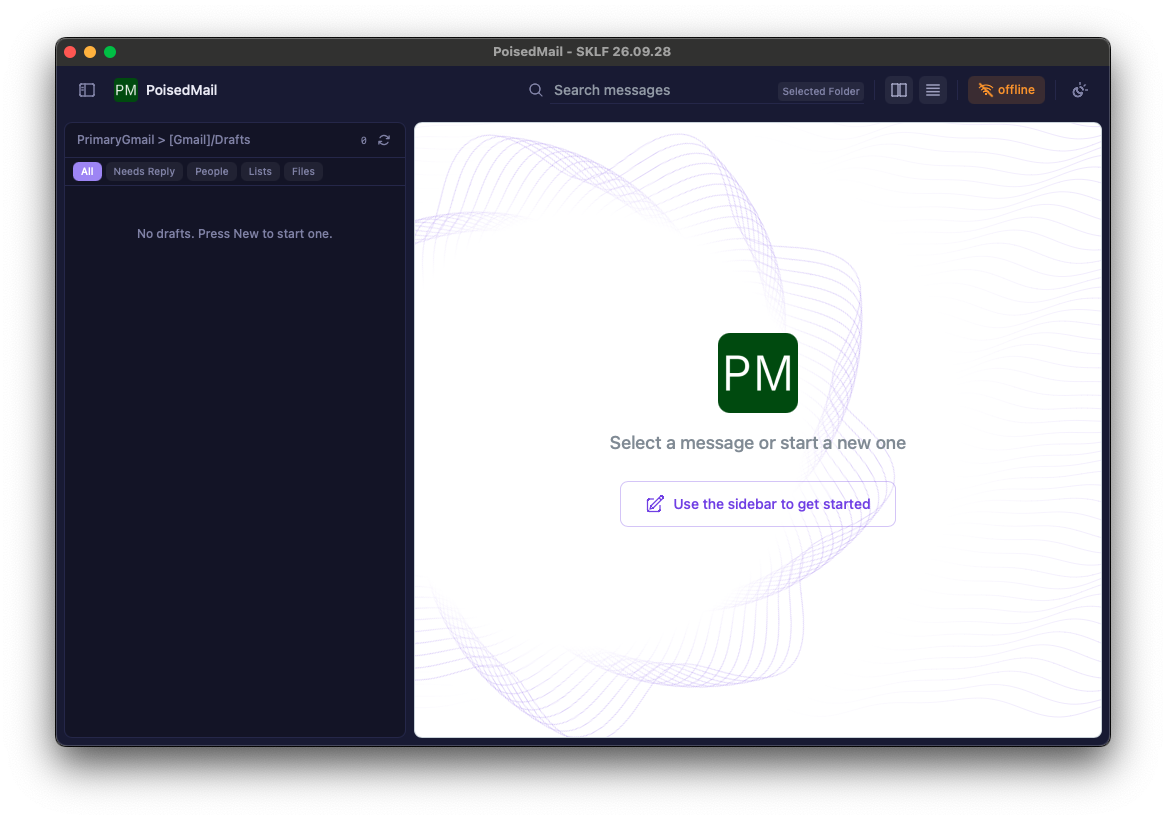The height and width of the screenshot is (820, 1166).
Task: Click the search magnifier icon
Action: click(535, 90)
